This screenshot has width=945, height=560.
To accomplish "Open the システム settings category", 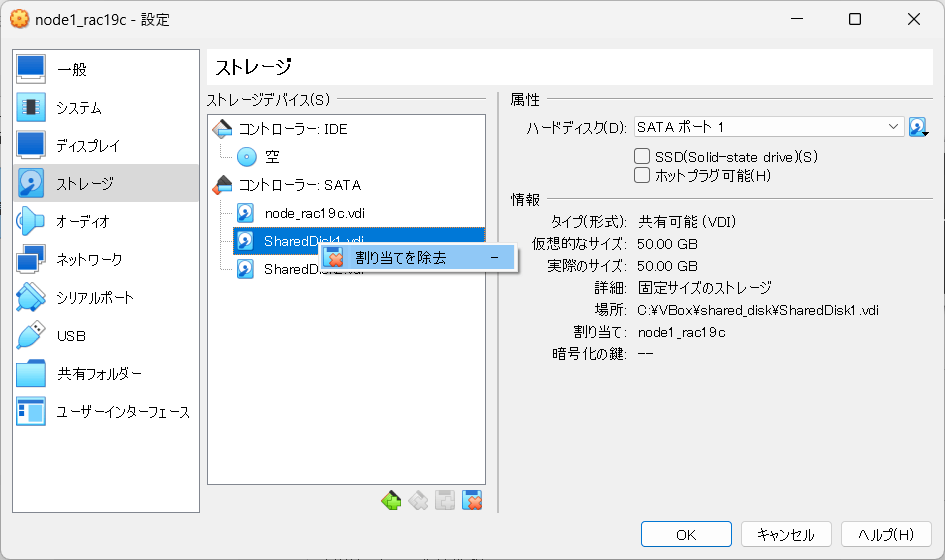I will pos(105,107).
